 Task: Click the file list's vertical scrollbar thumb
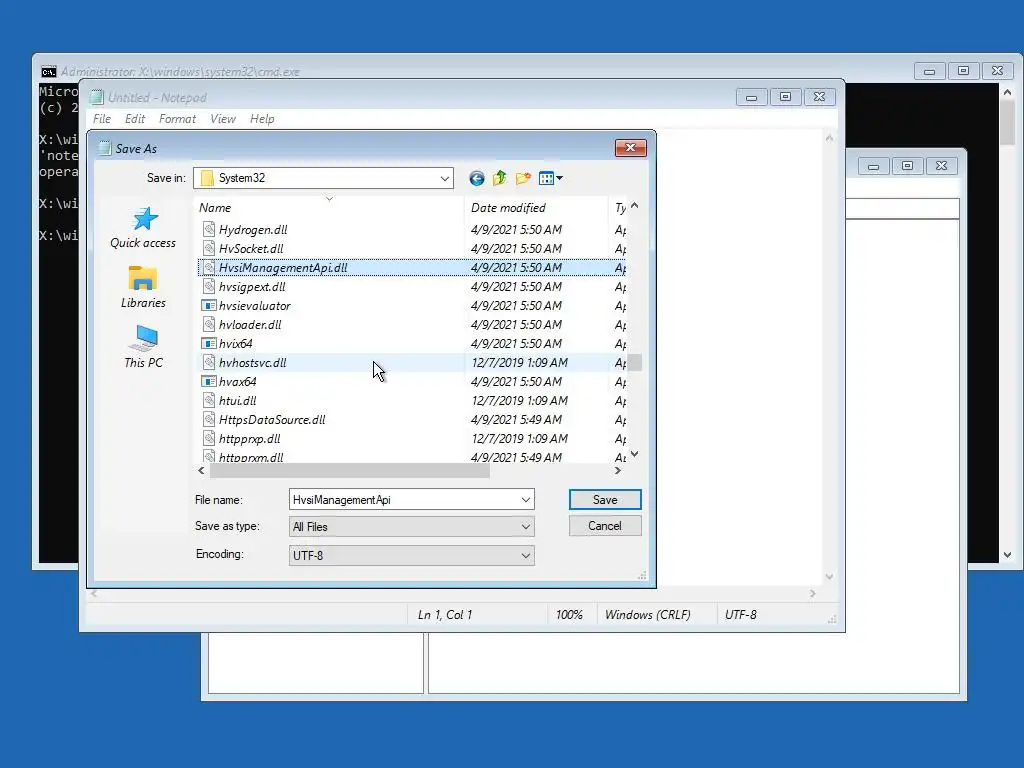coord(634,362)
